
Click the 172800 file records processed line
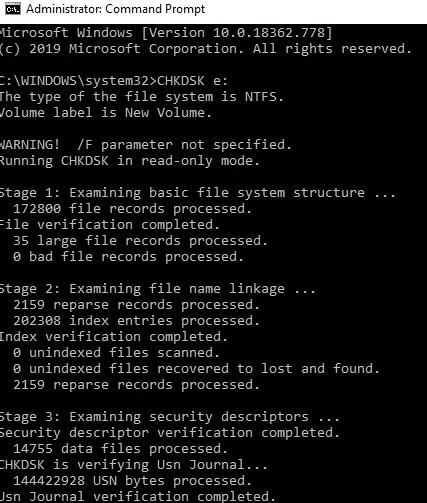click(x=132, y=209)
